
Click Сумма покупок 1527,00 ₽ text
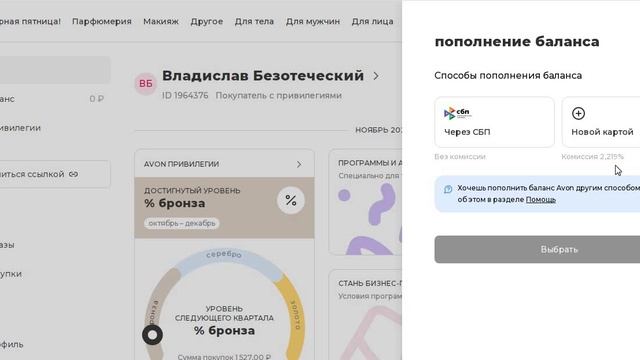pyautogui.click(x=224, y=357)
